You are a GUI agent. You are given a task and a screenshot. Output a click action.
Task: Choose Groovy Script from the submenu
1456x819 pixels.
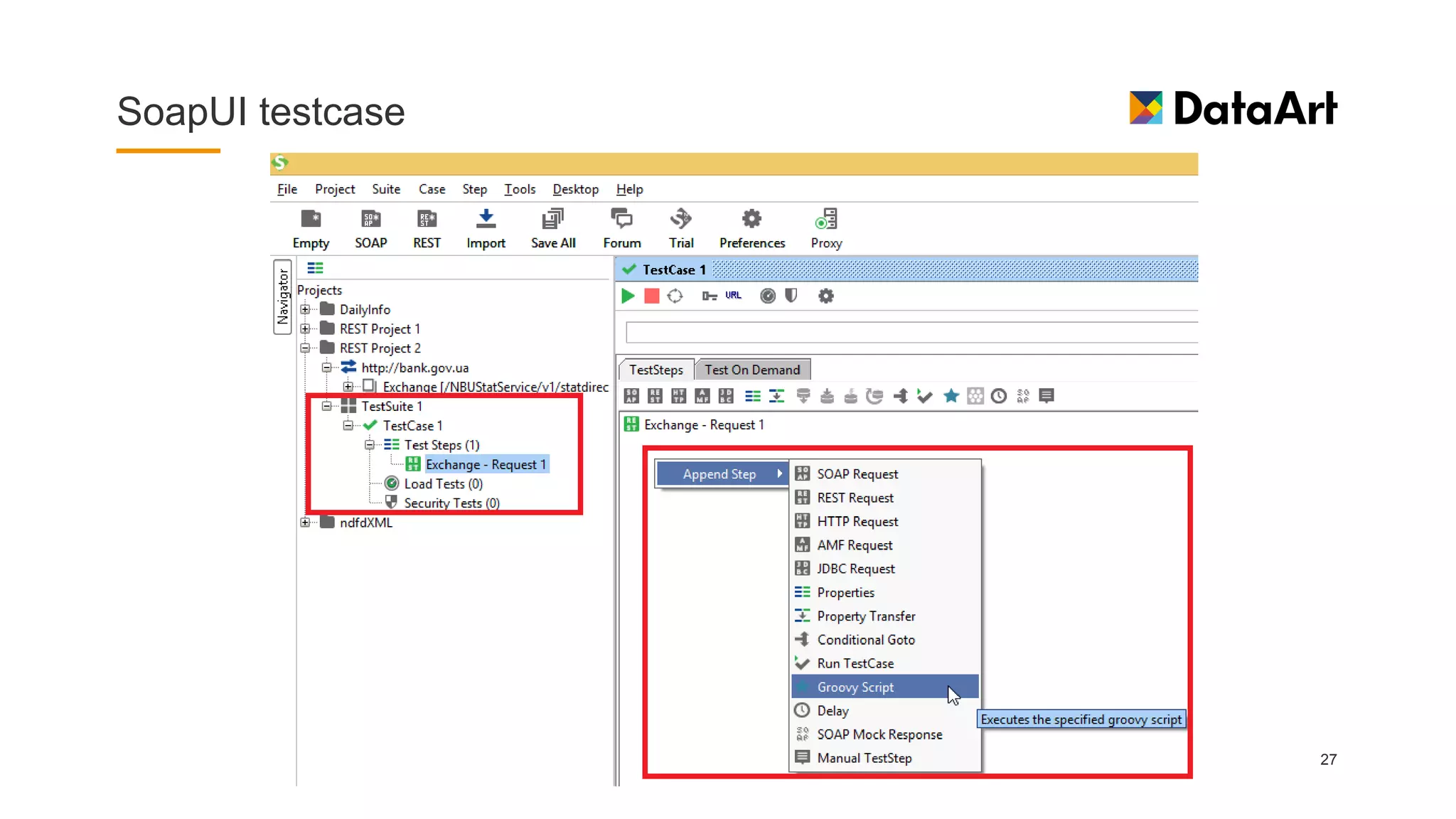click(885, 687)
